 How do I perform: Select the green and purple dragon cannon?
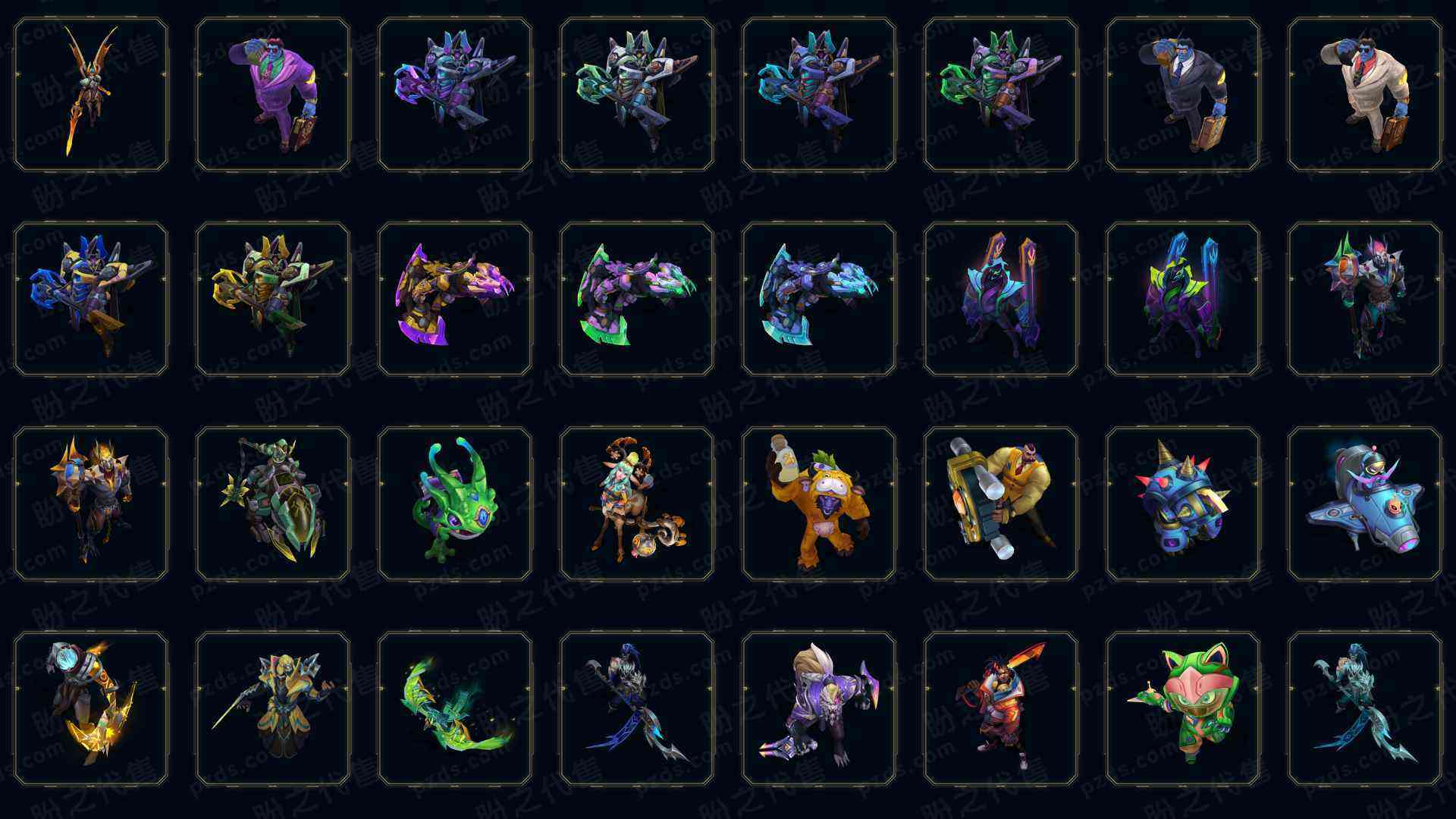pos(637,299)
